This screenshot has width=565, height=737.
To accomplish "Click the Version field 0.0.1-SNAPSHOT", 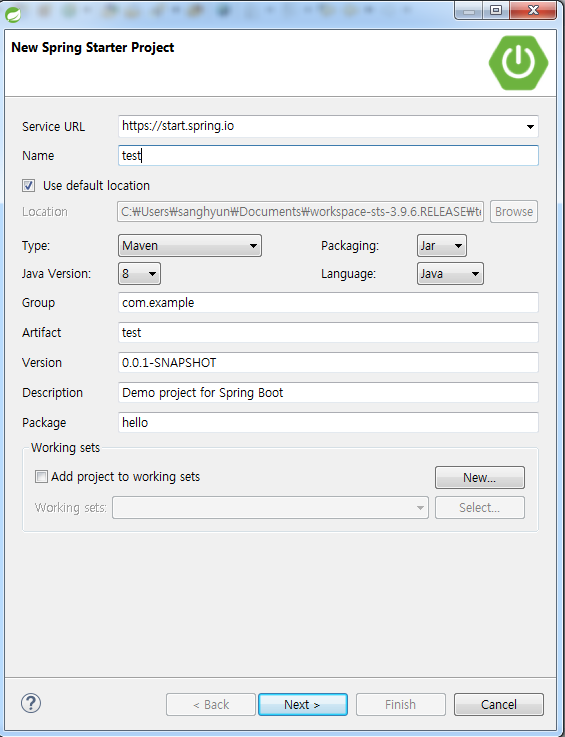I will (328, 363).
